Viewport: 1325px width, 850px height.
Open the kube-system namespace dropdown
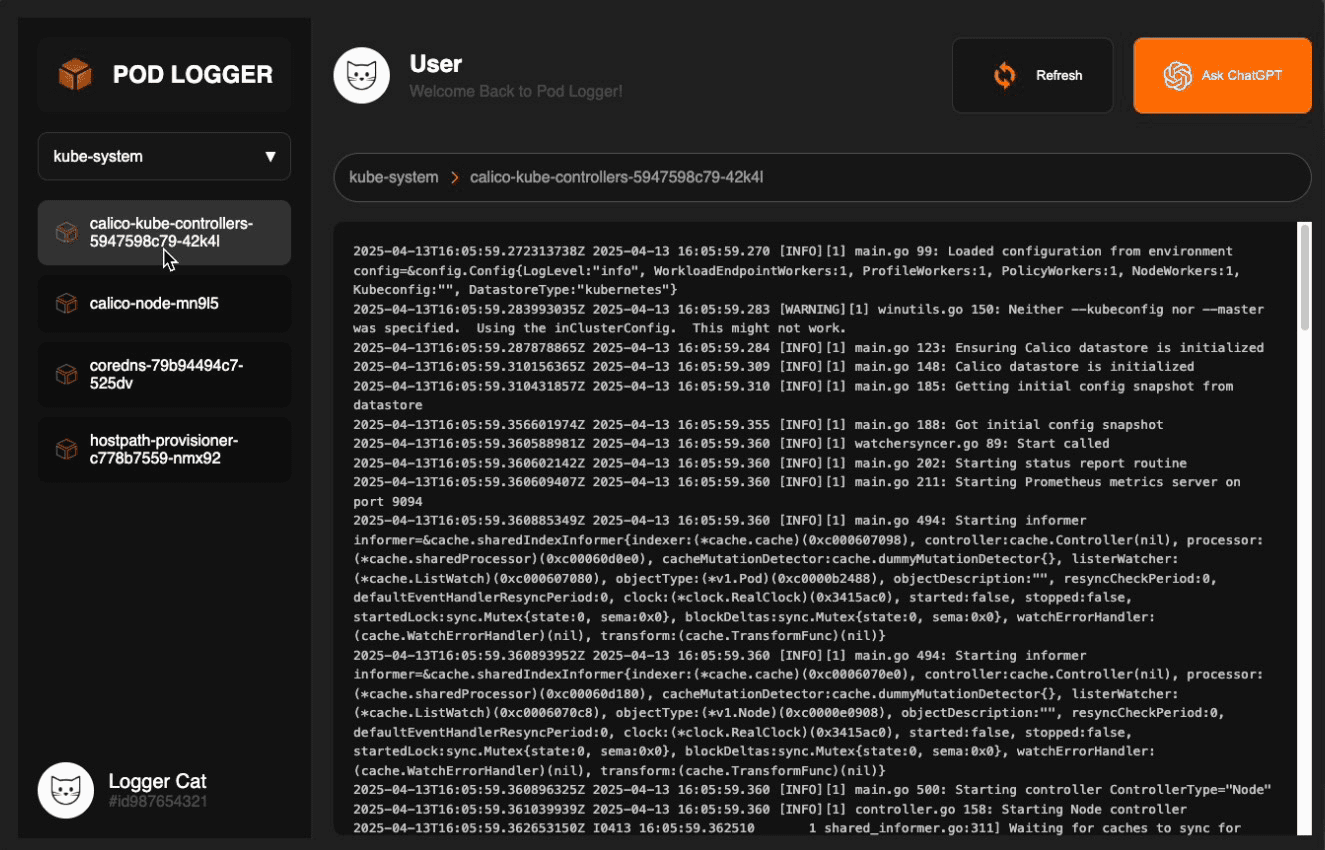(163, 156)
